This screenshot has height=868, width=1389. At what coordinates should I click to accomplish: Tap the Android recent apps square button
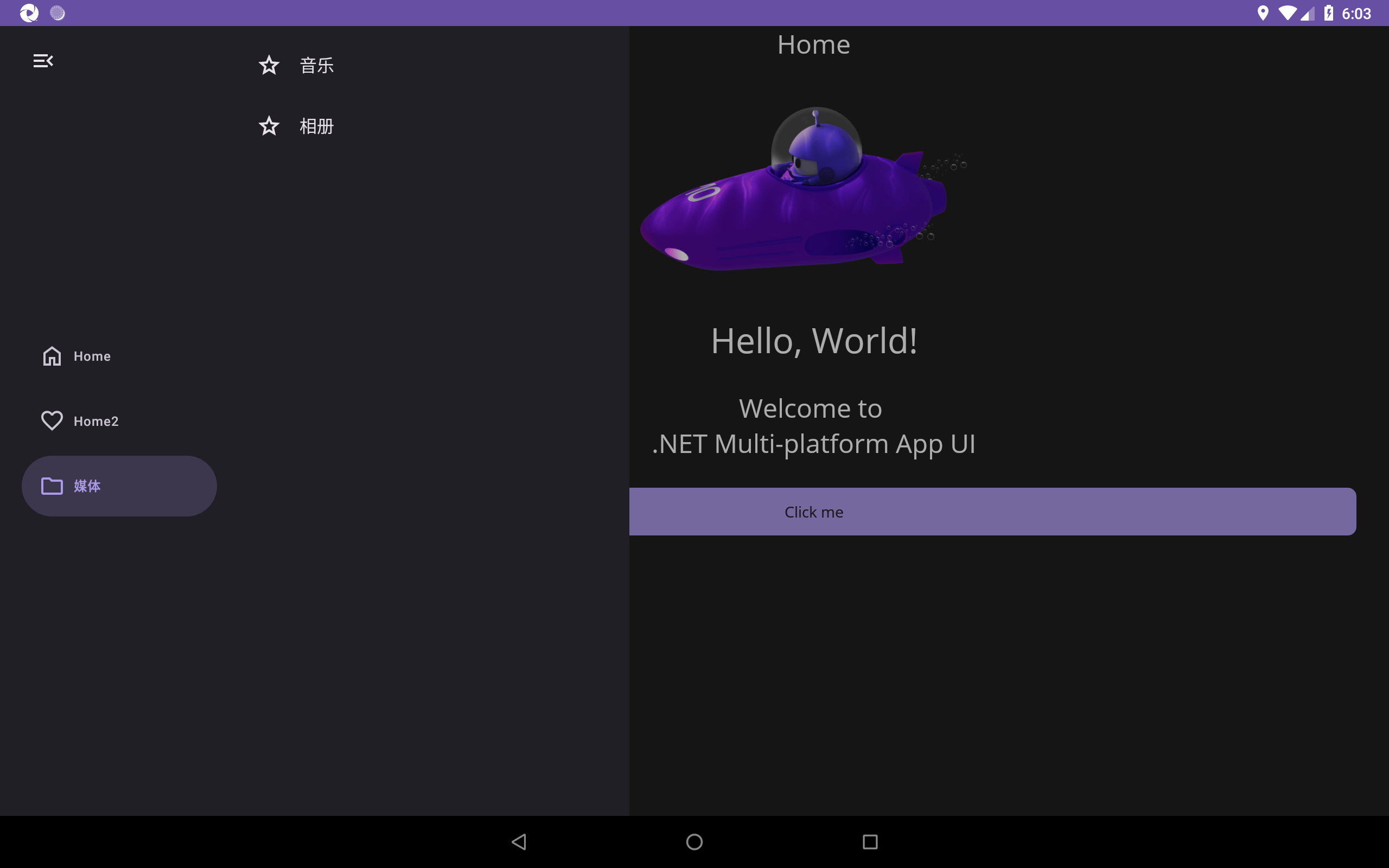click(x=870, y=841)
